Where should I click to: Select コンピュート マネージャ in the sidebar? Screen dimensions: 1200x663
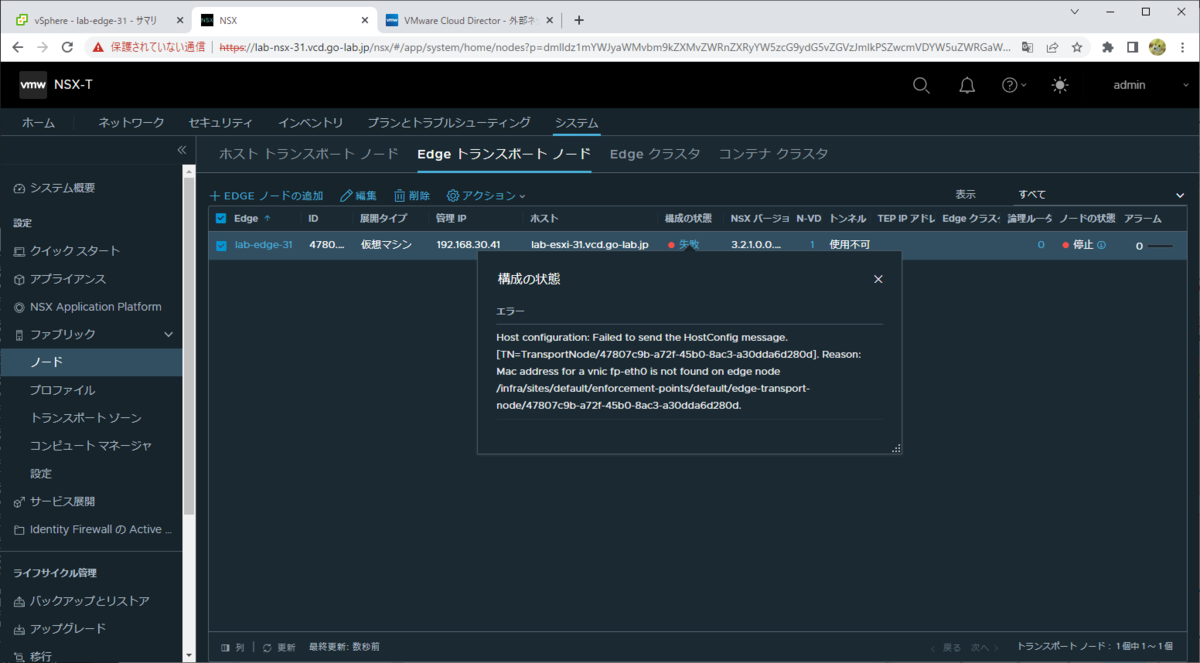click(91, 445)
